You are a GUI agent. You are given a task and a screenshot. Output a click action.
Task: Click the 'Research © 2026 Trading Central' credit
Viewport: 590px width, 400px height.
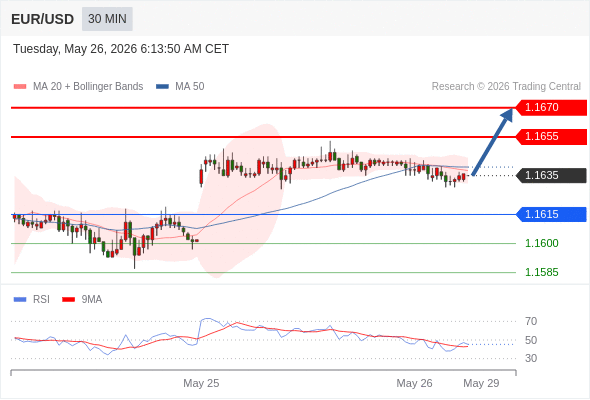(x=506, y=87)
